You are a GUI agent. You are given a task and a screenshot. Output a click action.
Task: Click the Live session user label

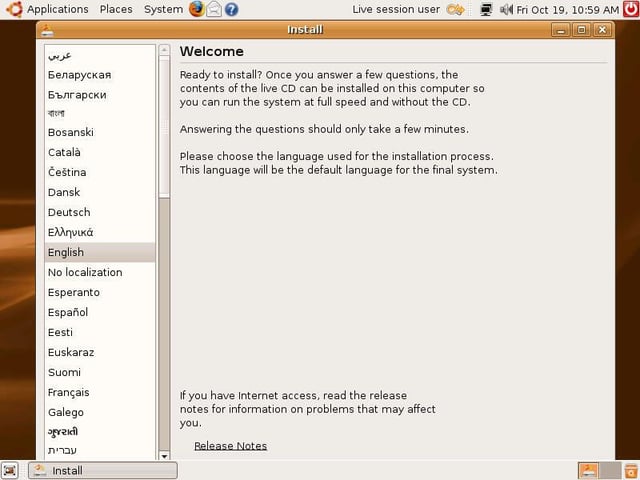396,9
